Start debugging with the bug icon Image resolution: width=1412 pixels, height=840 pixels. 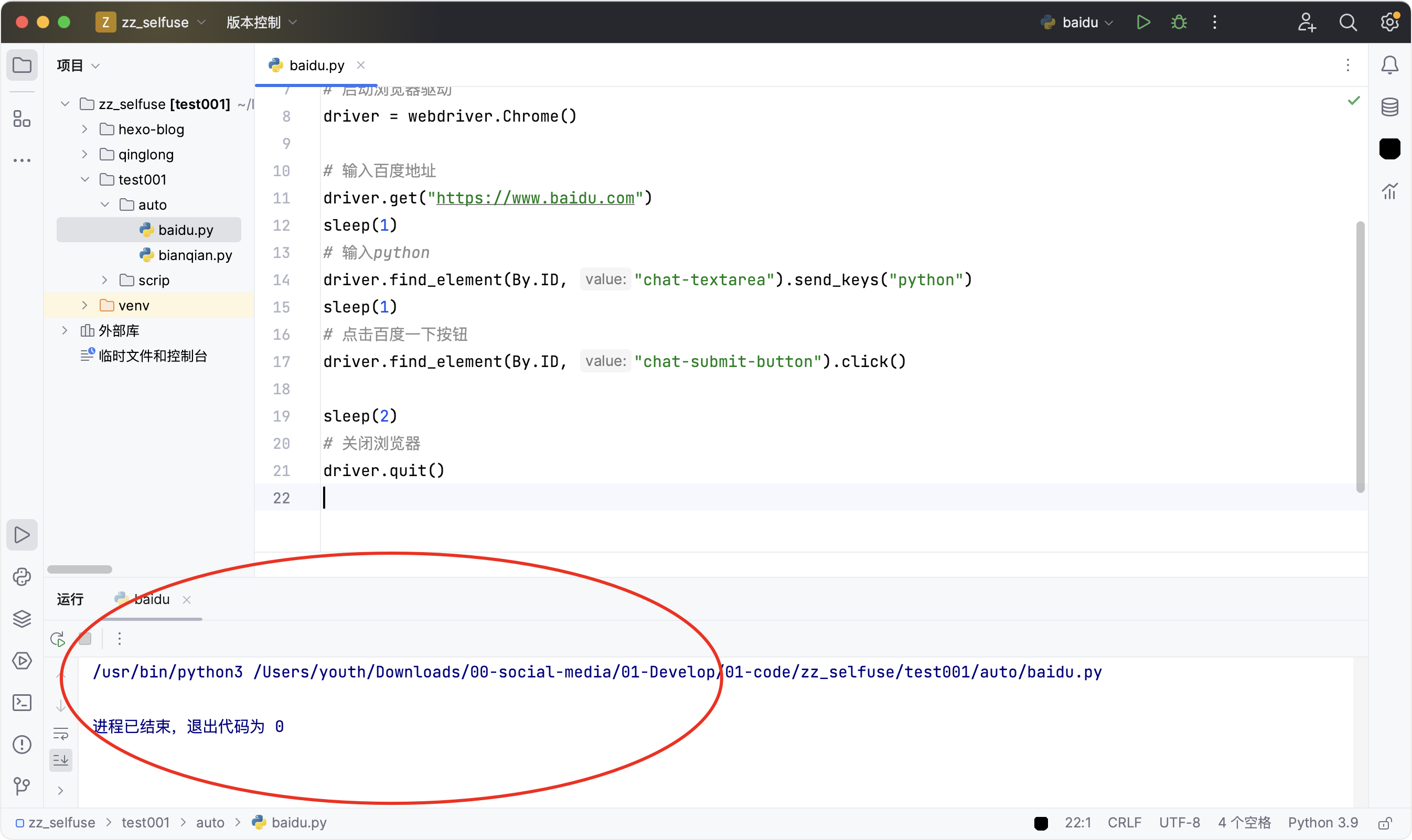pyautogui.click(x=1179, y=22)
